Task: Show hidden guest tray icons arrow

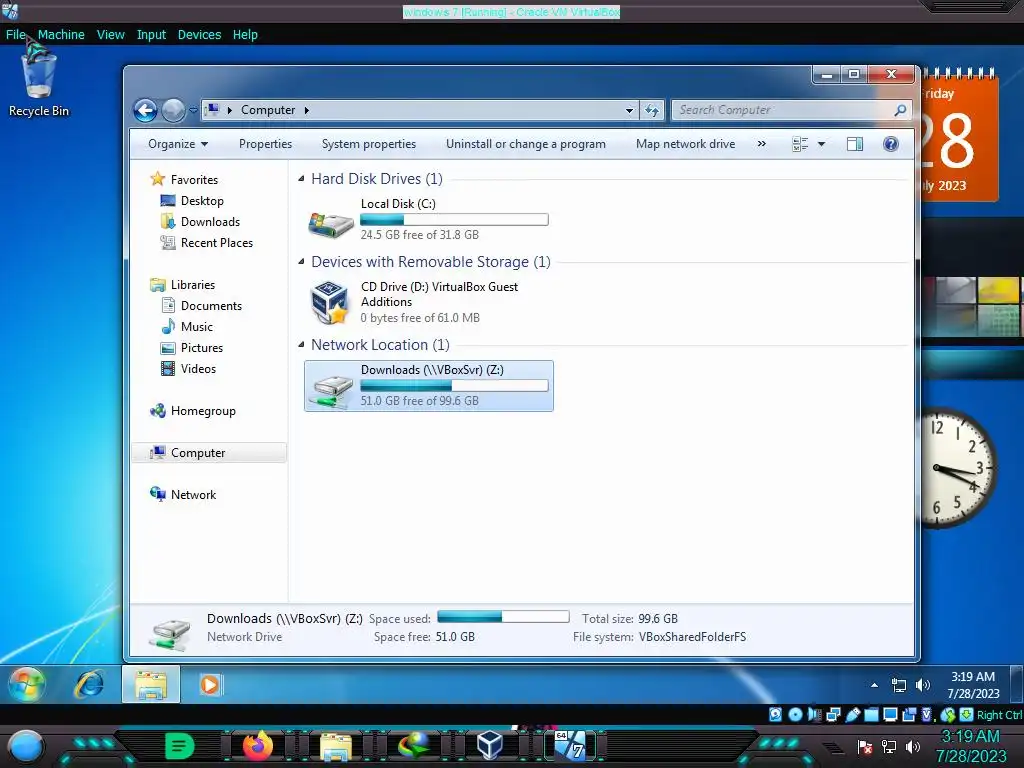Action: (874, 685)
